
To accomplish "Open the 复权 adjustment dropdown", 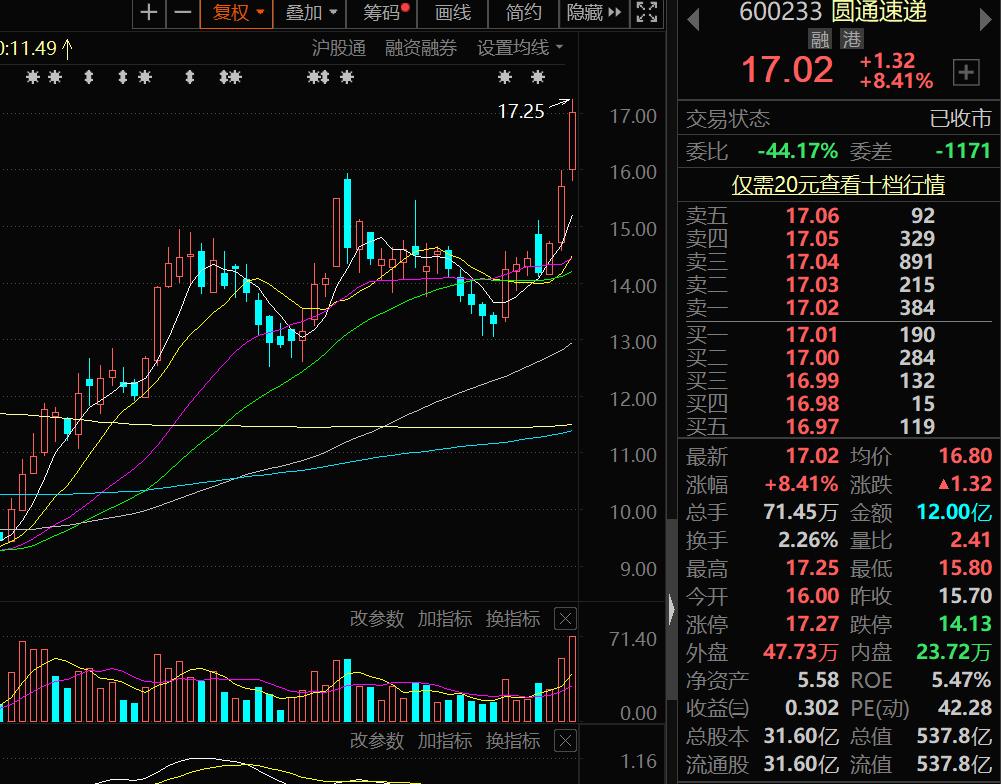I will 239,13.
